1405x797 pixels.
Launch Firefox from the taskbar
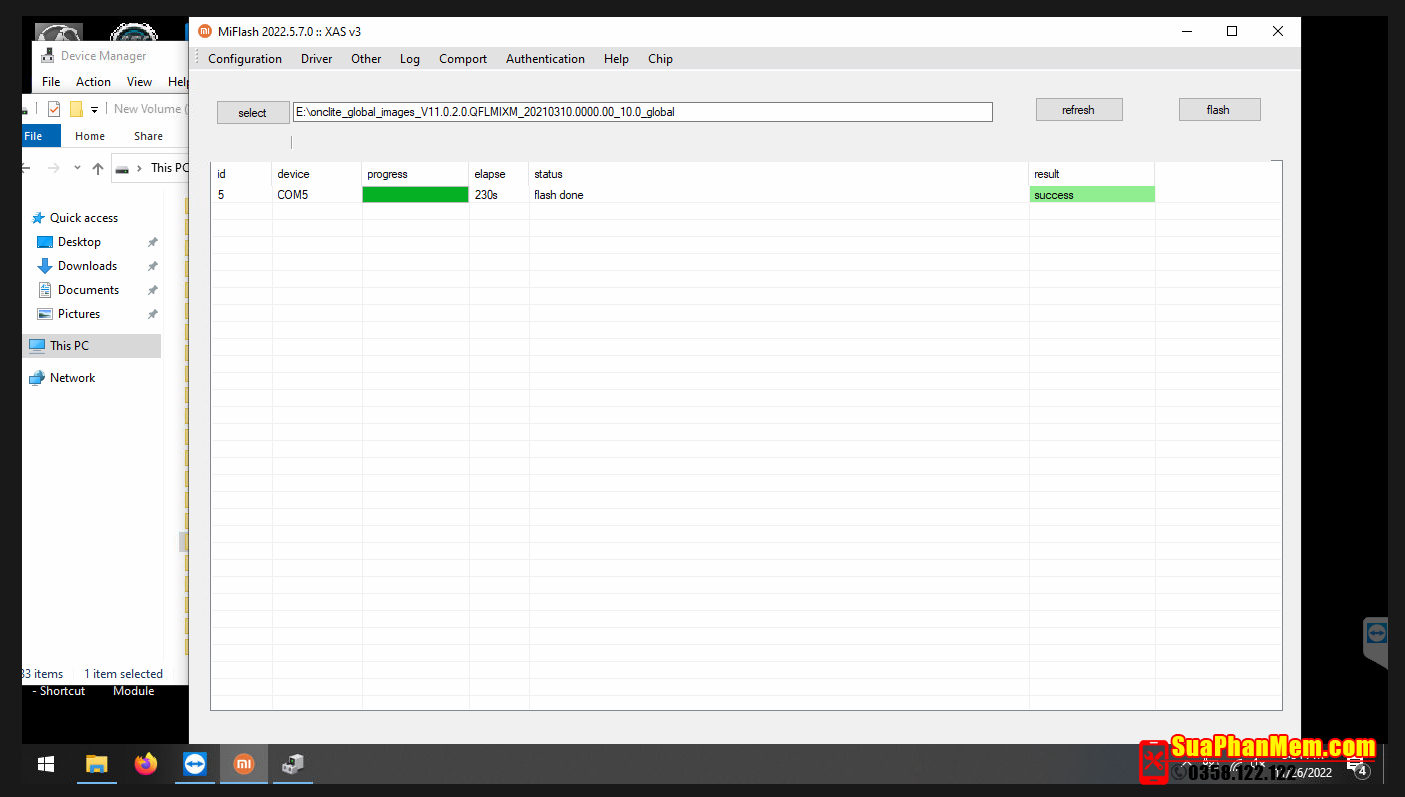(146, 765)
